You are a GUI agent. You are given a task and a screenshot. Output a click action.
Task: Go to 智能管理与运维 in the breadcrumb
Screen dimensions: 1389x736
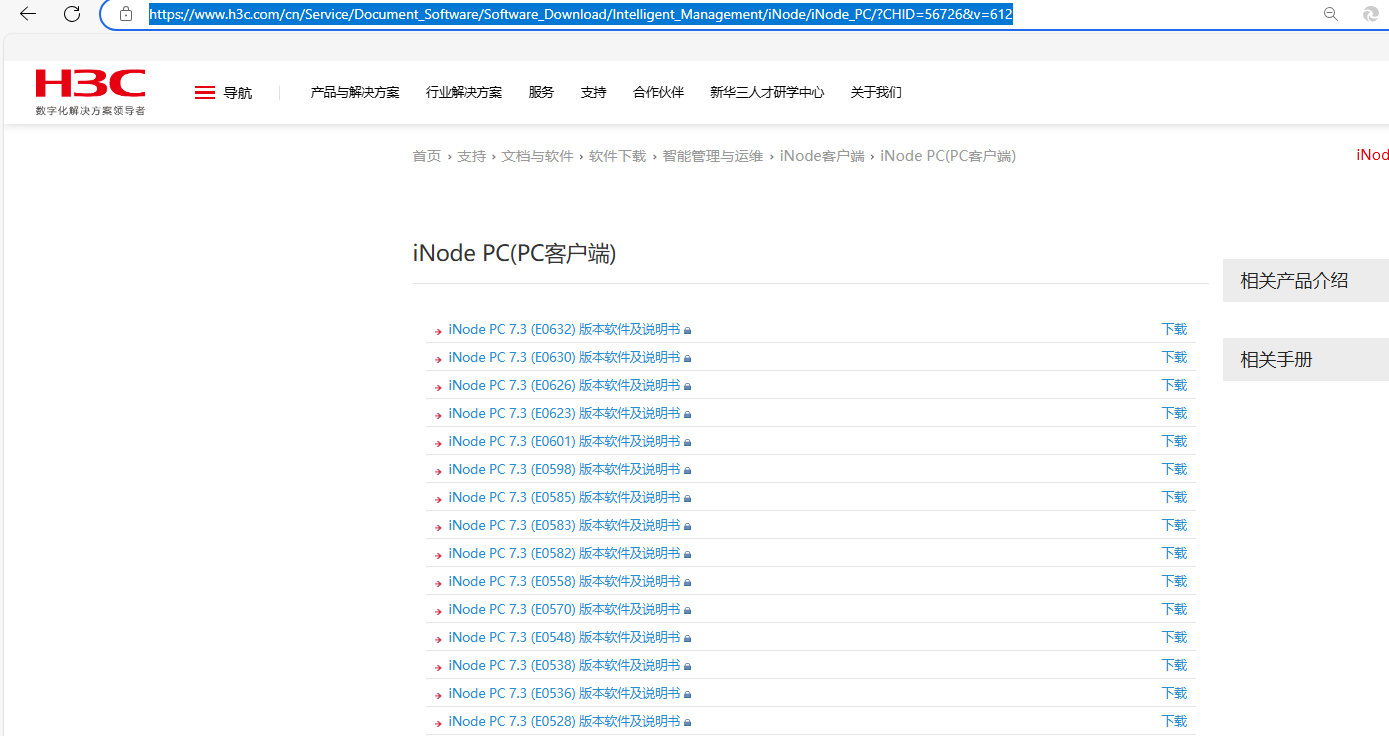713,156
